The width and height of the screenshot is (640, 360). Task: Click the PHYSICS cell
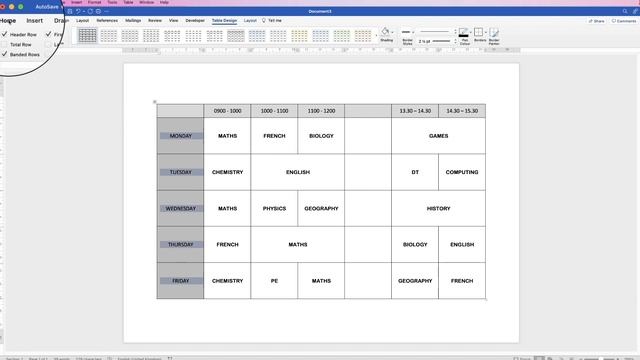pos(274,209)
